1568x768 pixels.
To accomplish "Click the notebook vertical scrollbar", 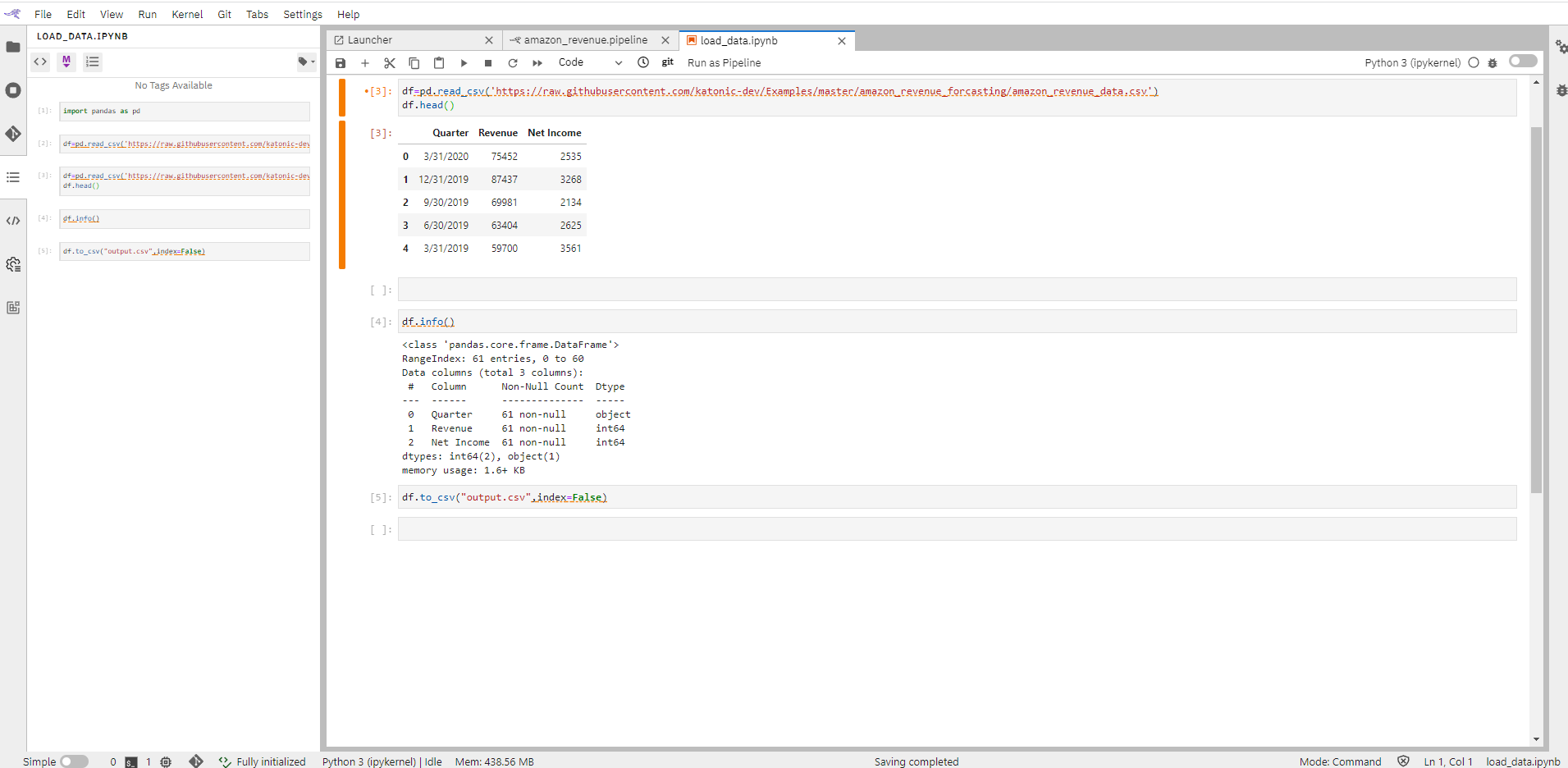I will (1536, 310).
